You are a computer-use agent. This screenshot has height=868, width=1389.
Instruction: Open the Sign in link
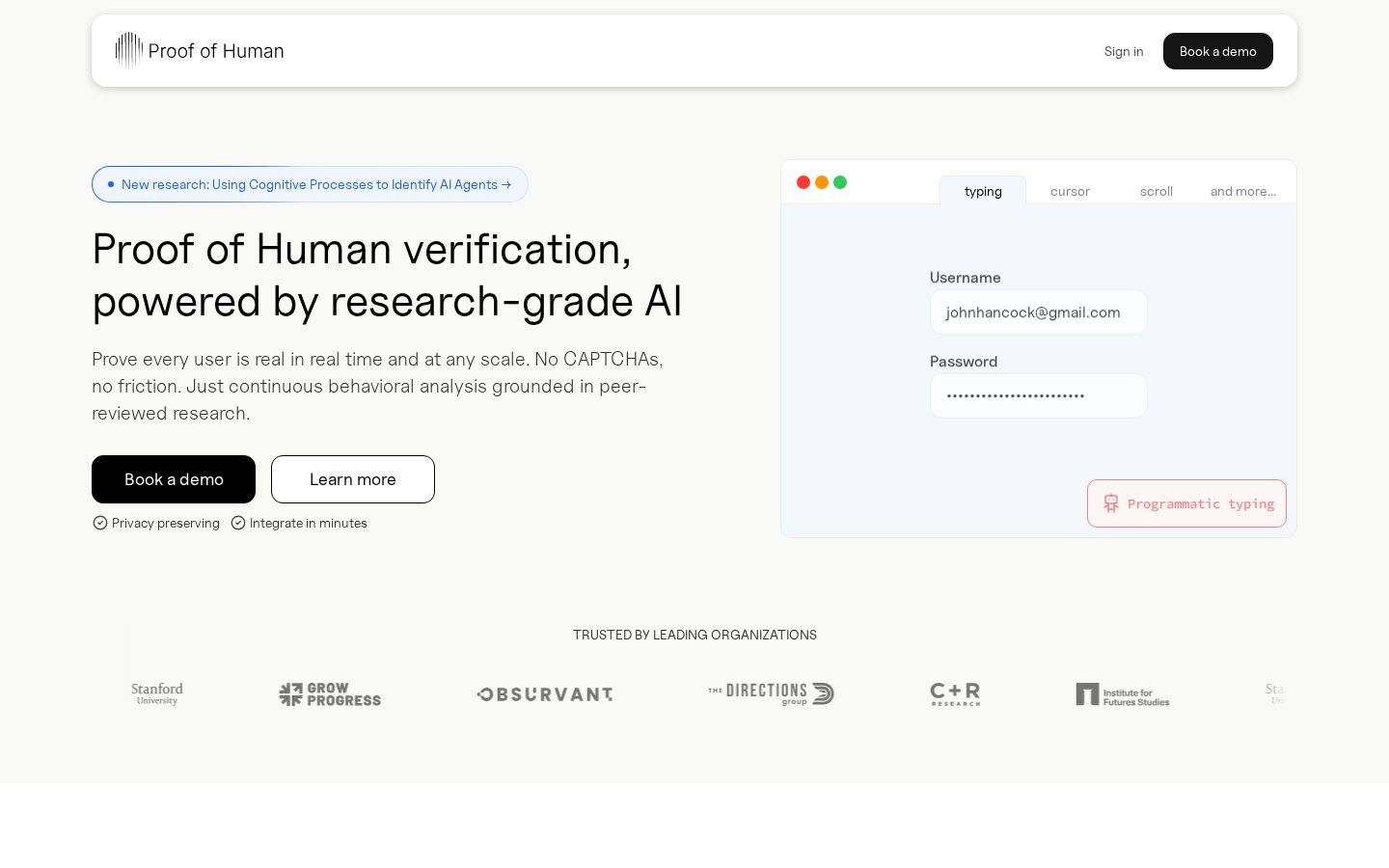(1124, 51)
